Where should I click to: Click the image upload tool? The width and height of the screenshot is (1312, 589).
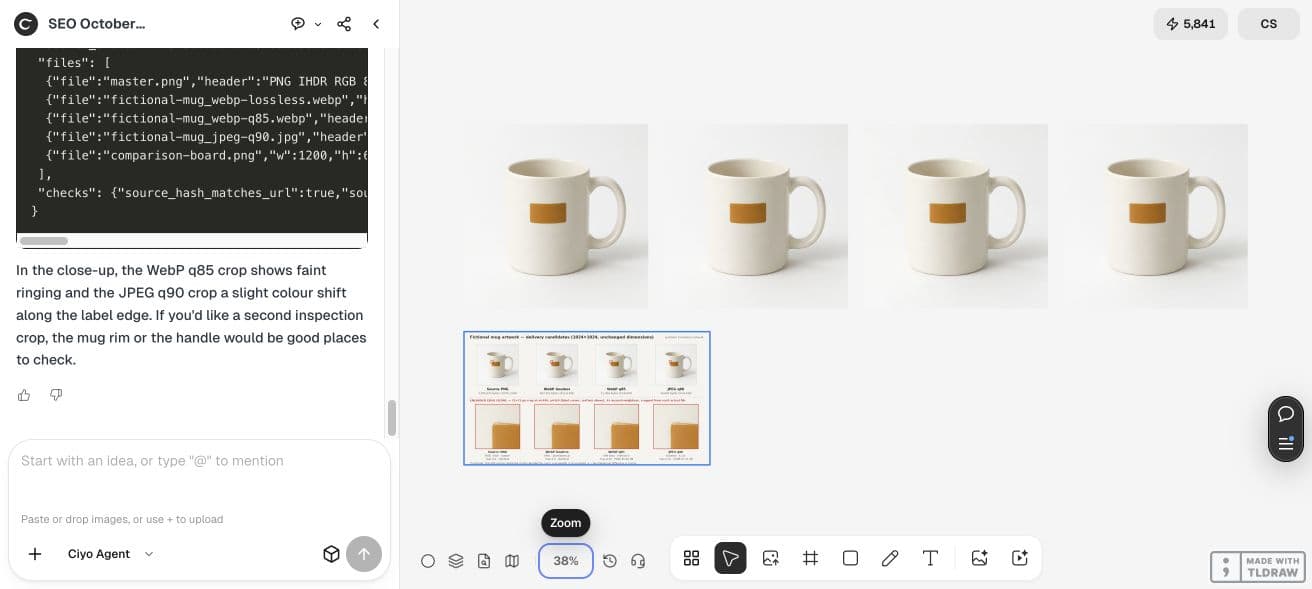(x=771, y=558)
